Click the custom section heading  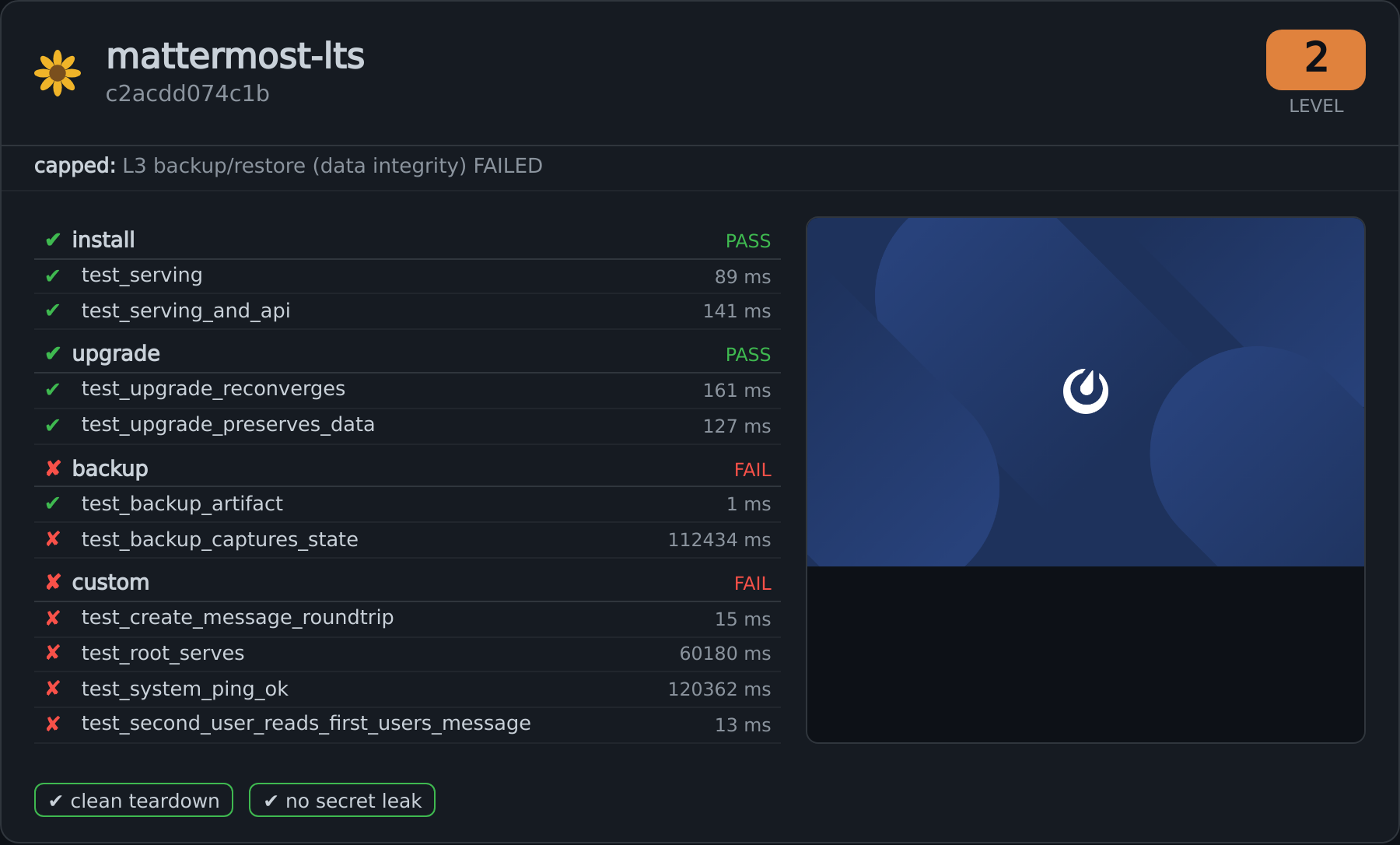coord(110,582)
